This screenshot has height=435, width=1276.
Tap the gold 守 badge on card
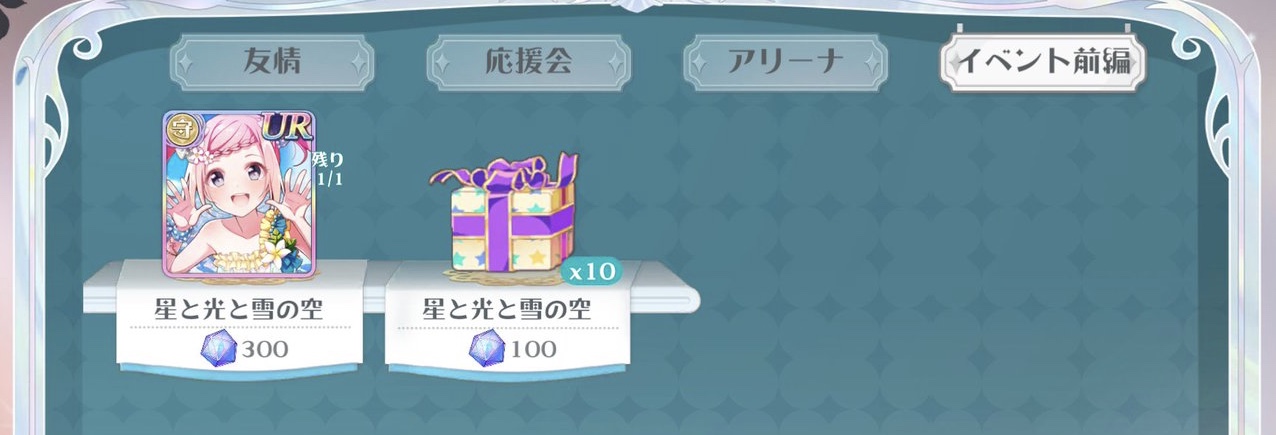point(181,128)
